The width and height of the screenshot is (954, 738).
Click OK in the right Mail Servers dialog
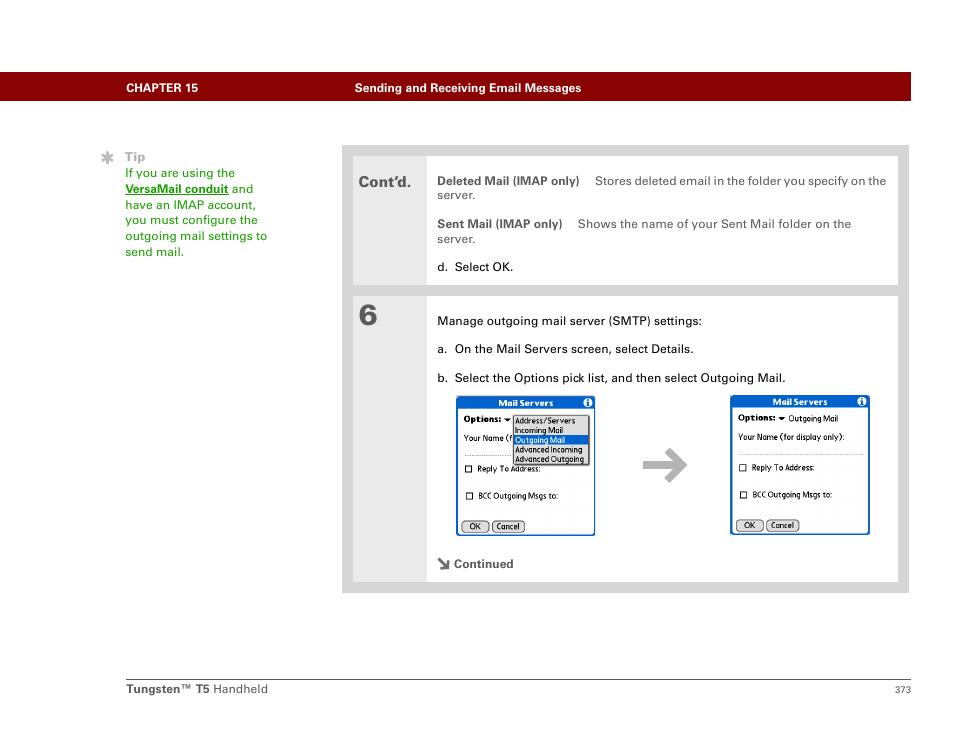click(750, 525)
